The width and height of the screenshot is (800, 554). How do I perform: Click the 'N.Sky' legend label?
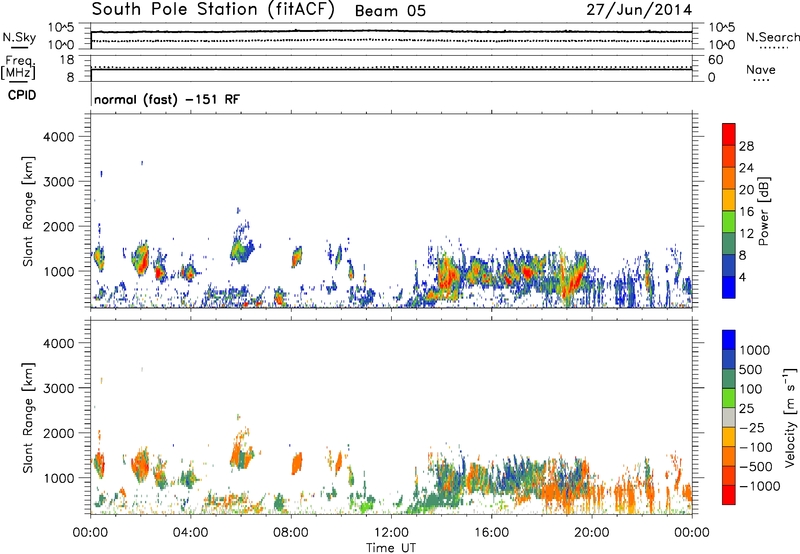(19, 38)
